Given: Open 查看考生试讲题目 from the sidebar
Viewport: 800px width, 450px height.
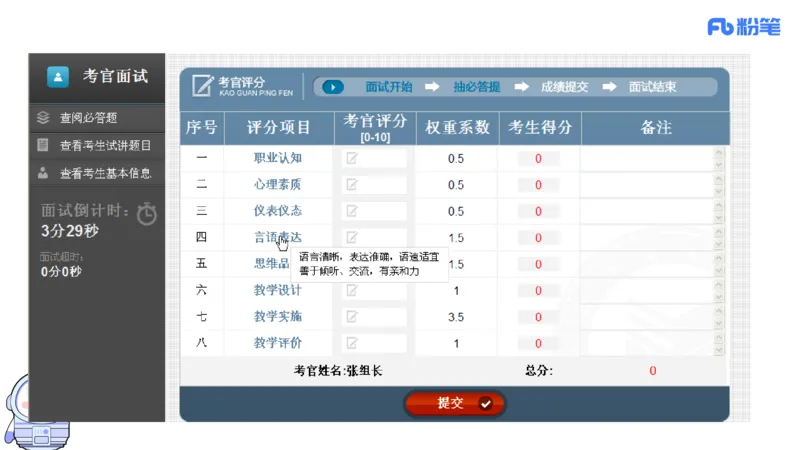Looking at the screenshot, I should [105, 145].
